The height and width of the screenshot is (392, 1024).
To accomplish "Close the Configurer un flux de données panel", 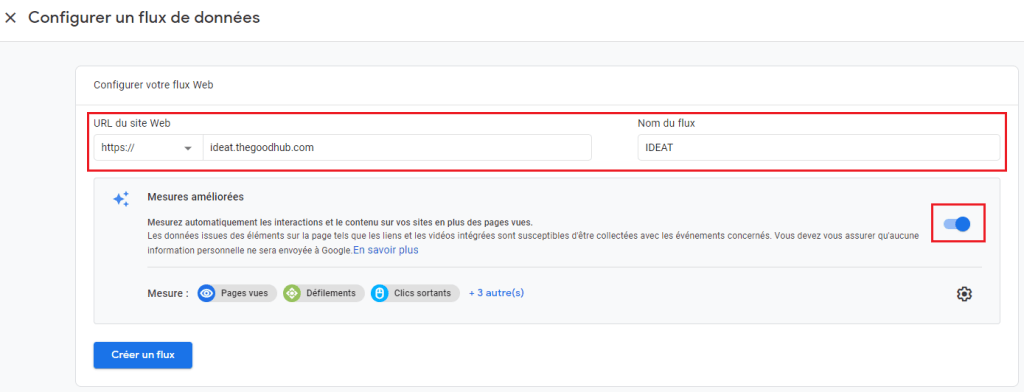I will [x=10, y=18].
